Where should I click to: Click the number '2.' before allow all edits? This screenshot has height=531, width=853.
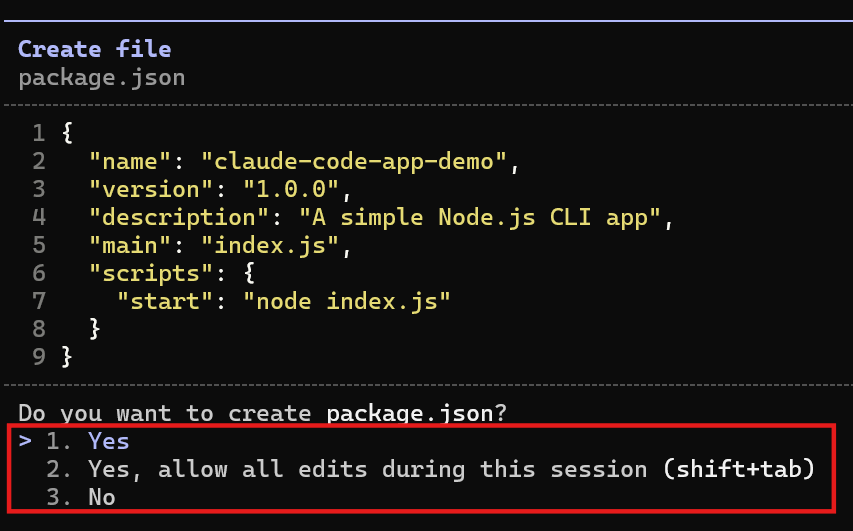[x=59, y=470]
